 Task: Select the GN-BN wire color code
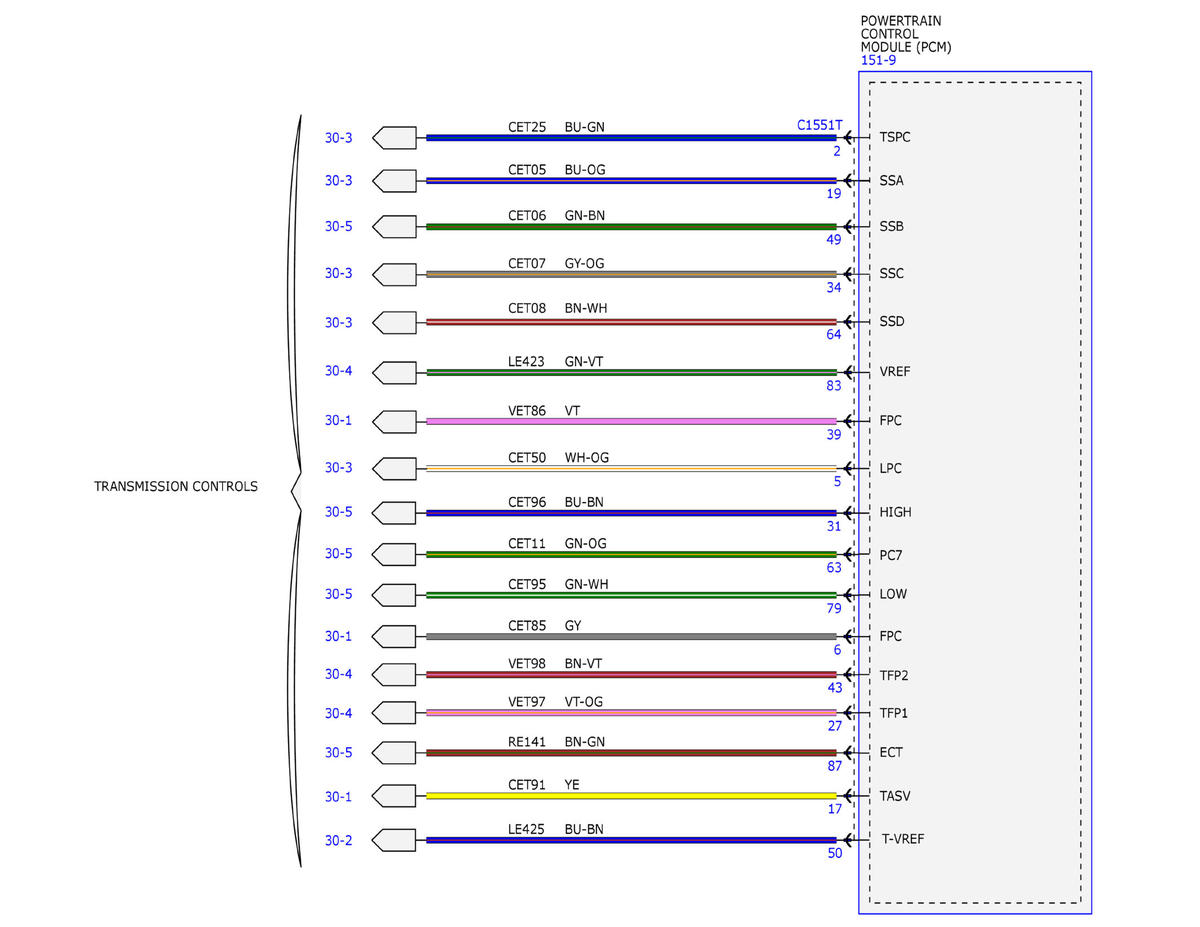(x=585, y=215)
